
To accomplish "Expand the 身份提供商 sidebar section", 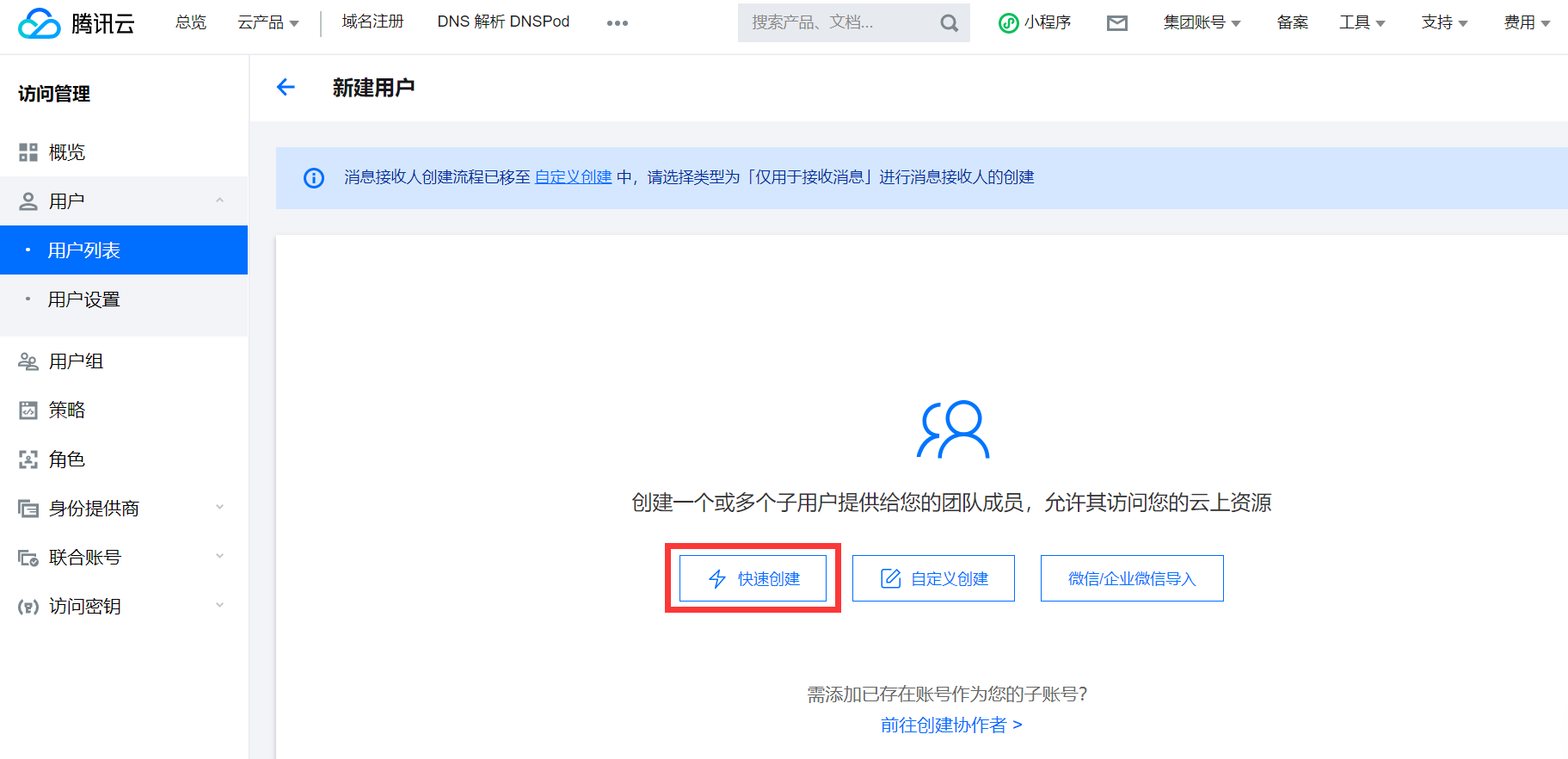I will click(x=219, y=508).
